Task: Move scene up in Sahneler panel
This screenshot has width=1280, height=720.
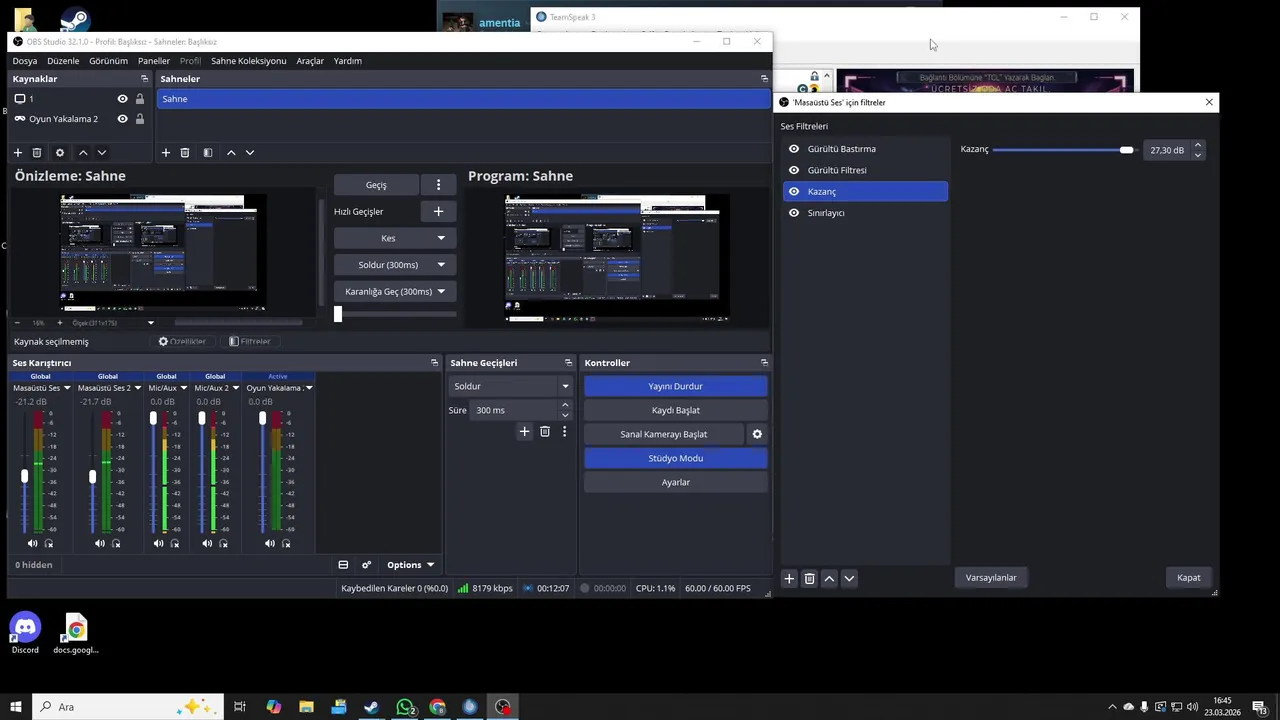Action: click(231, 152)
